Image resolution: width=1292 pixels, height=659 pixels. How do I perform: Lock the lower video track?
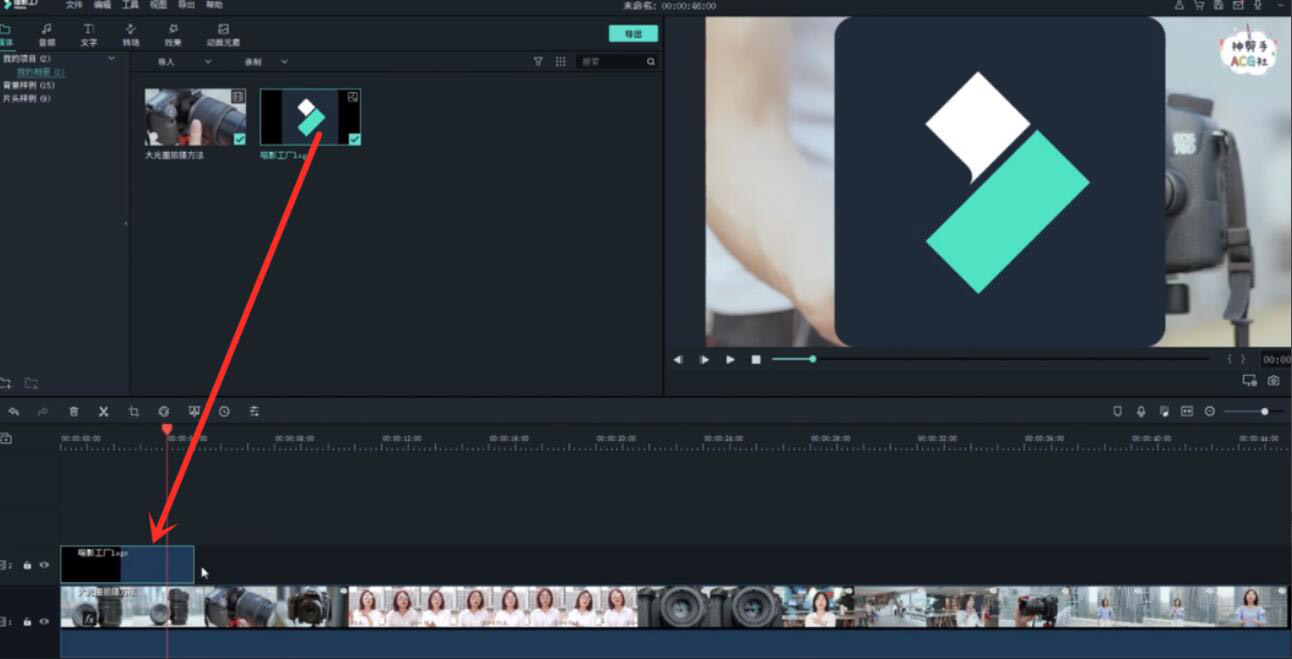[27, 622]
